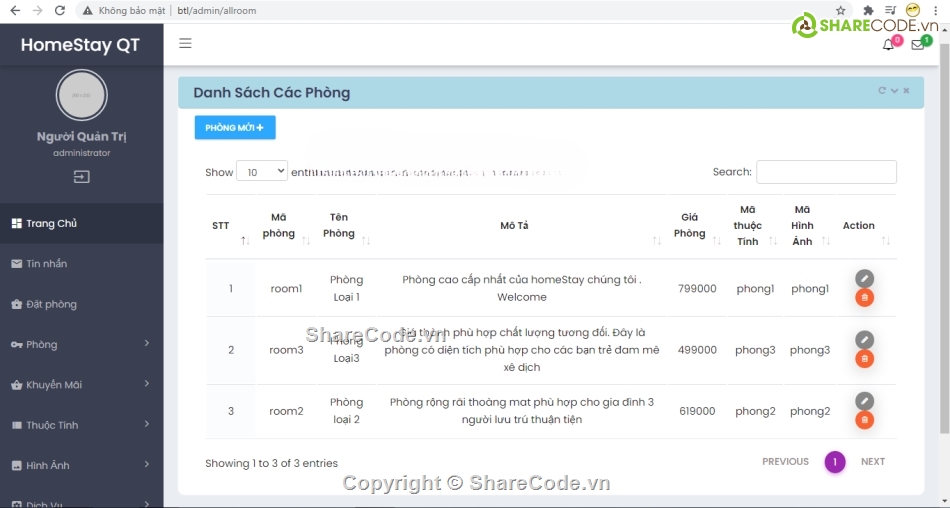This screenshot has height=508, width=950.
Task: Delete room2 with the trash icon
Action: [x=865, y=420]
